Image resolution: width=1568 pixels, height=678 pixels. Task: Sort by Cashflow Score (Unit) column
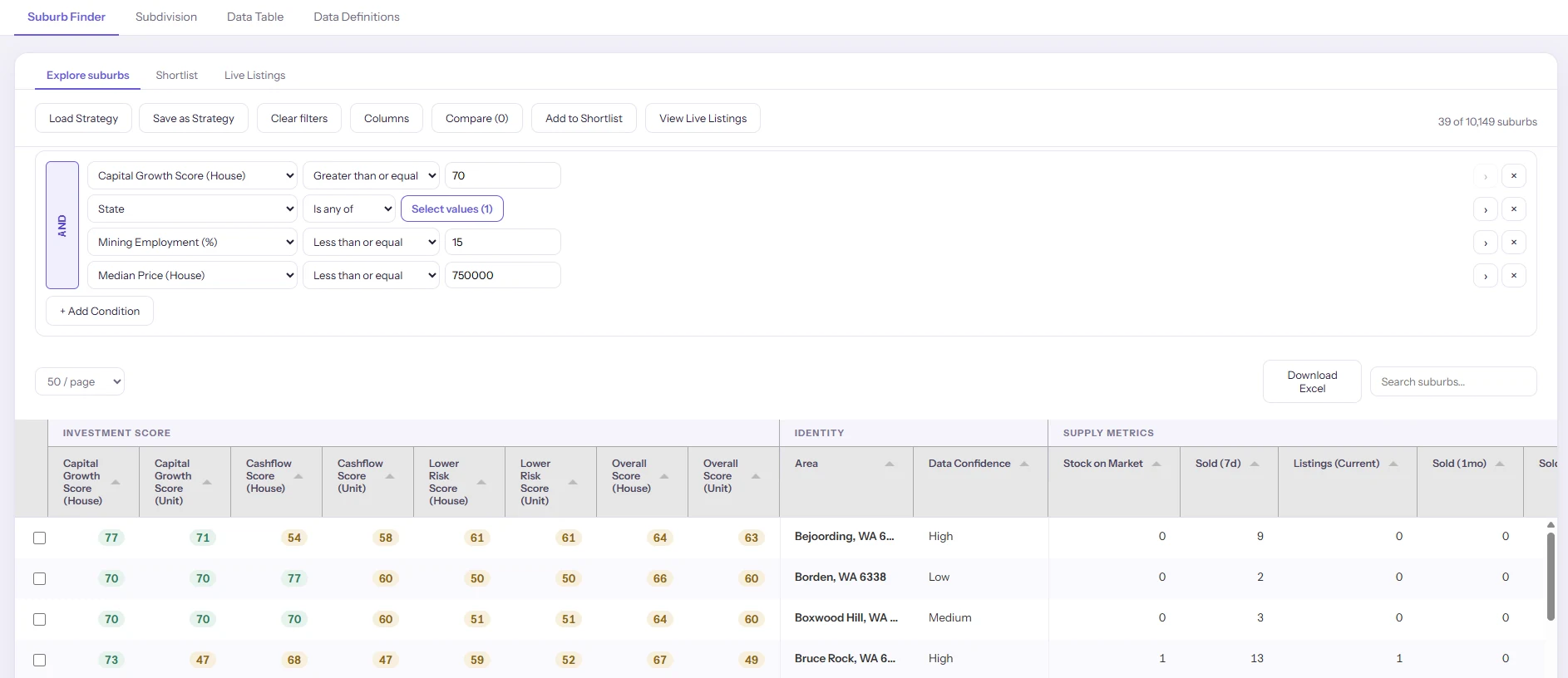pyautogui.click(x=390, y=476)
